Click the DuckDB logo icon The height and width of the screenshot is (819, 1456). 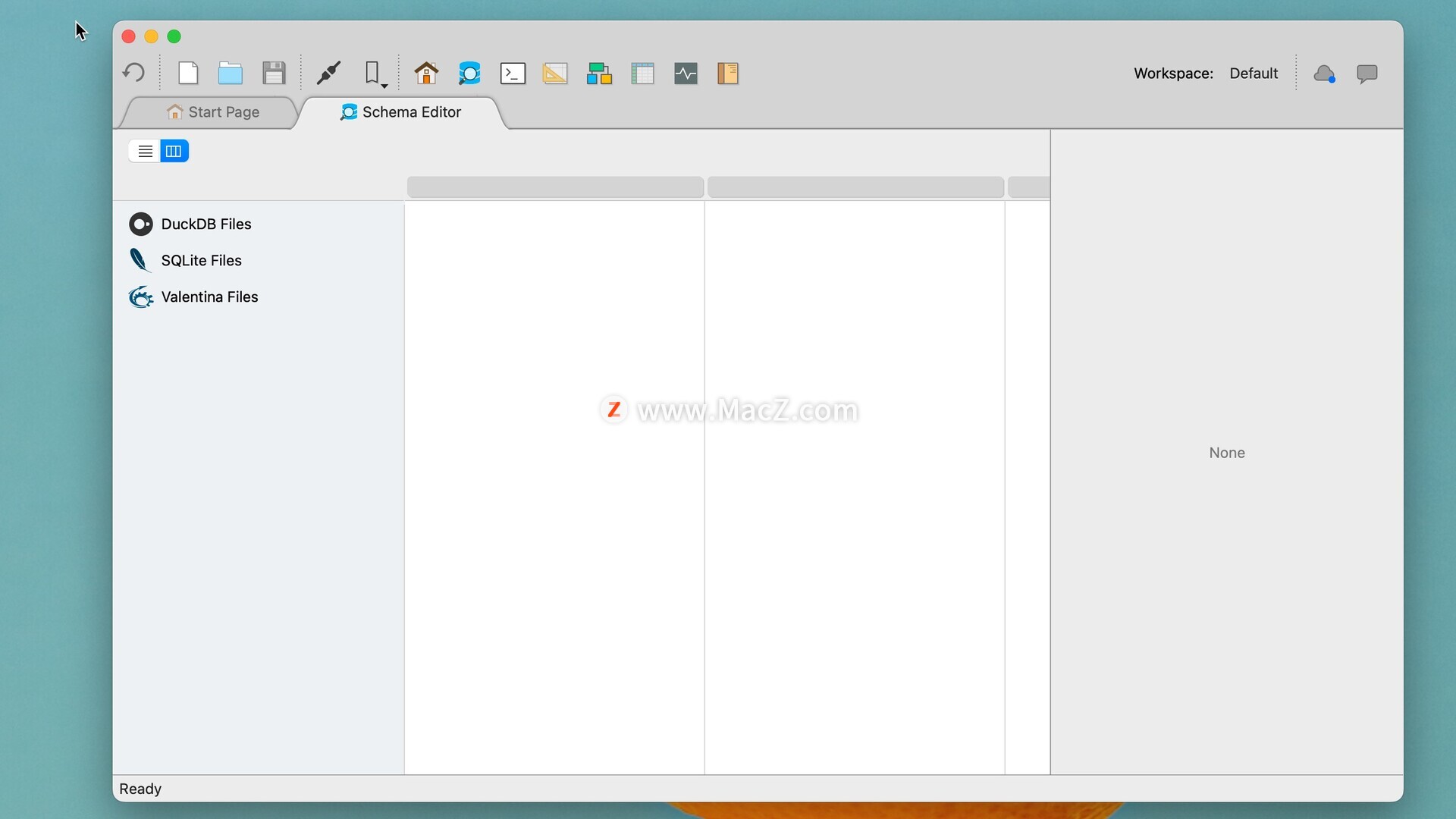[141, 224]
